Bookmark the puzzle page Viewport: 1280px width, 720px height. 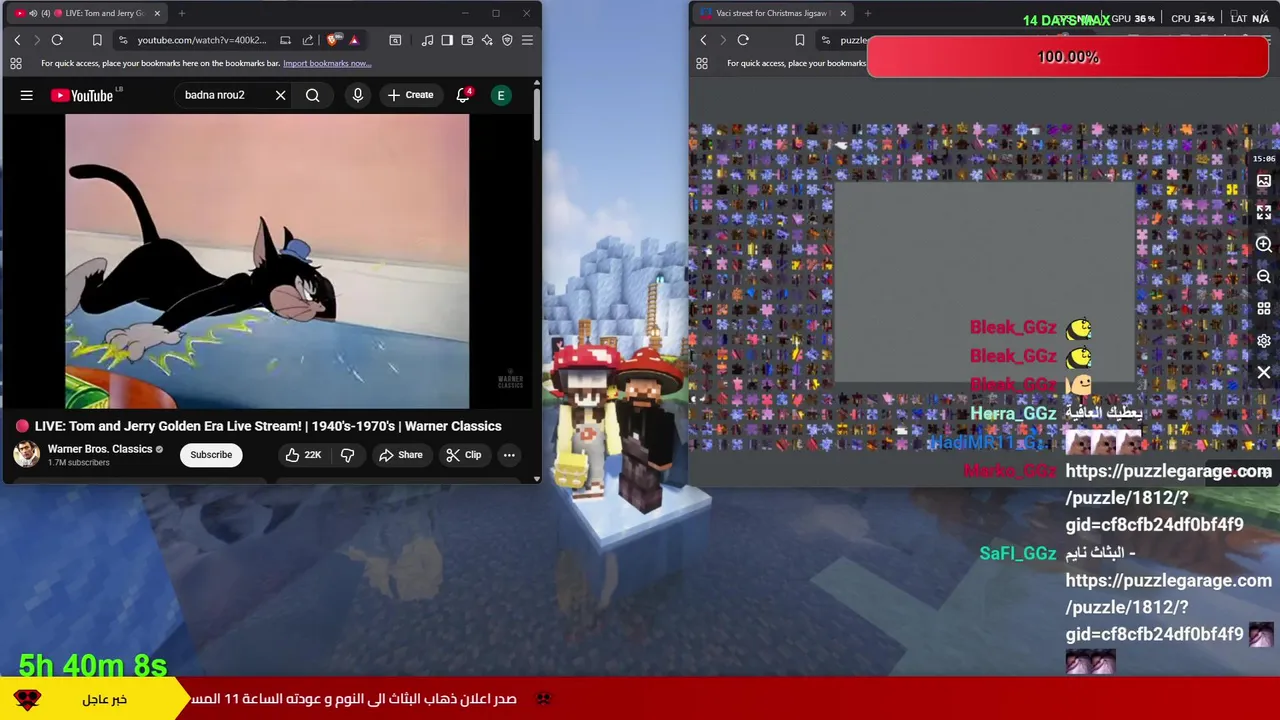click(799, 40)
